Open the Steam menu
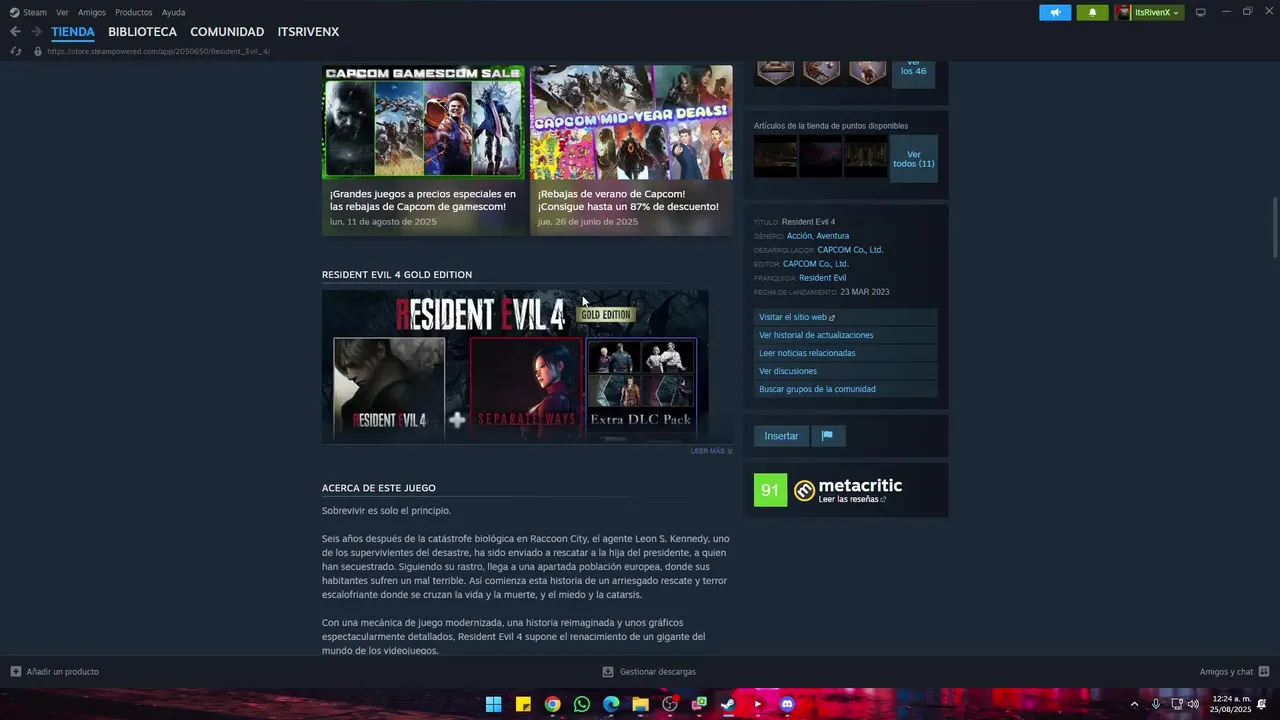Image resolution: width=1280 pixels, height=720 pixels. point(28,12)
